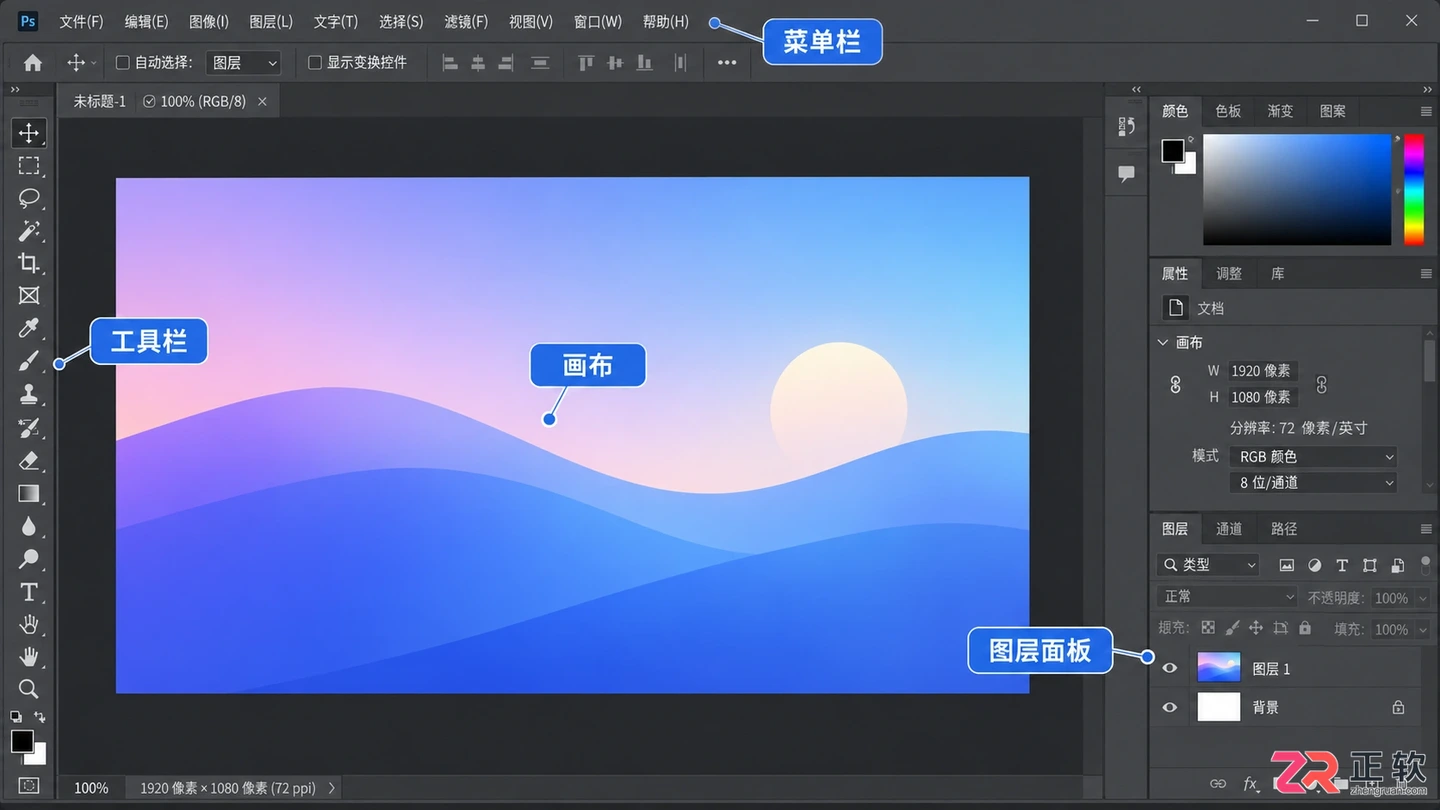Open the RGB 颜色 mode dropdown

pos(1314,456)
